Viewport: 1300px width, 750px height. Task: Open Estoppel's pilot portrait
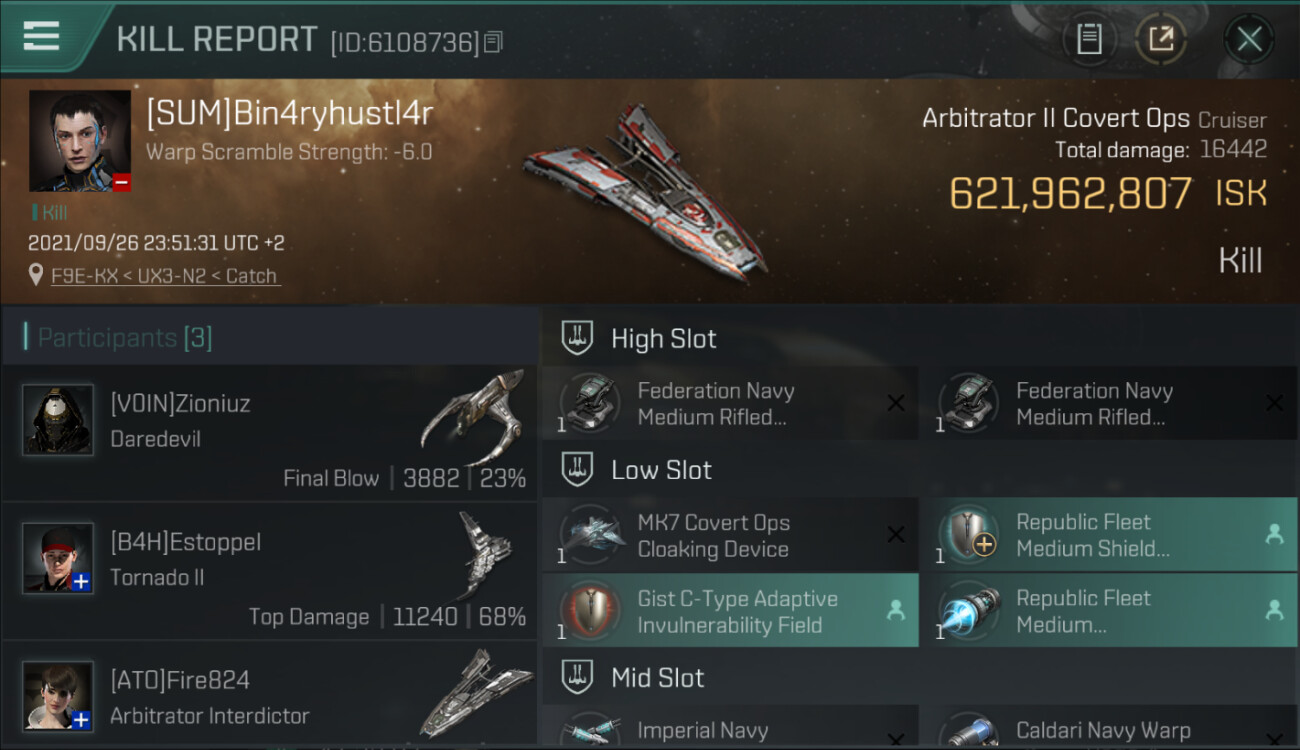tap(59, 557)
